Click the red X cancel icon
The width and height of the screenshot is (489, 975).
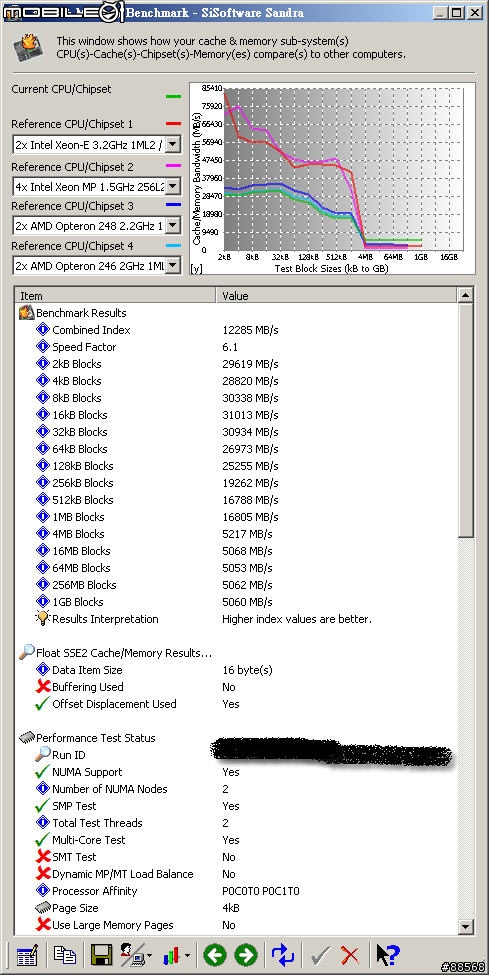click(350, 955)
